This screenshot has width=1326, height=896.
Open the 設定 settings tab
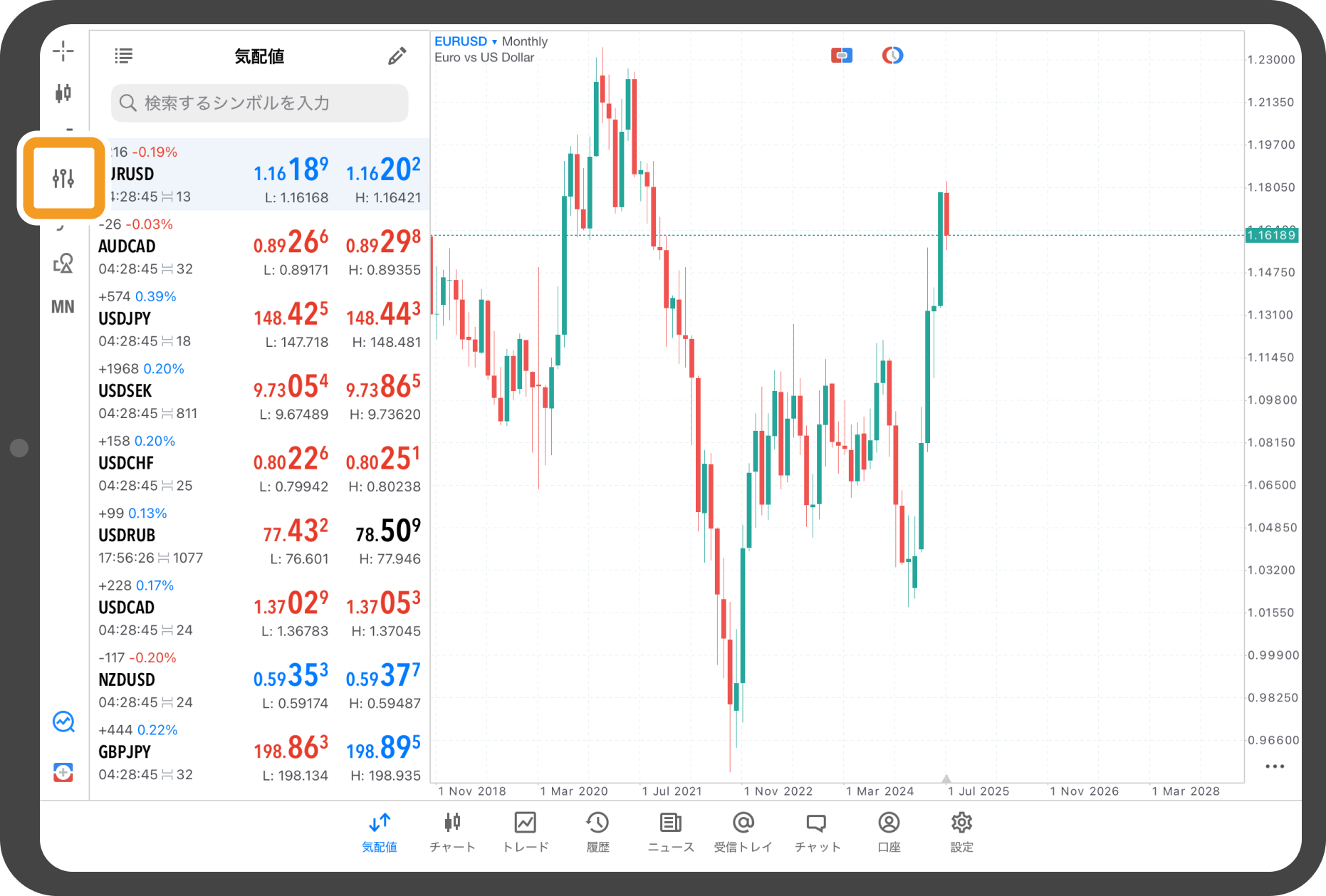pyautogui.click(x=961, y=831)
